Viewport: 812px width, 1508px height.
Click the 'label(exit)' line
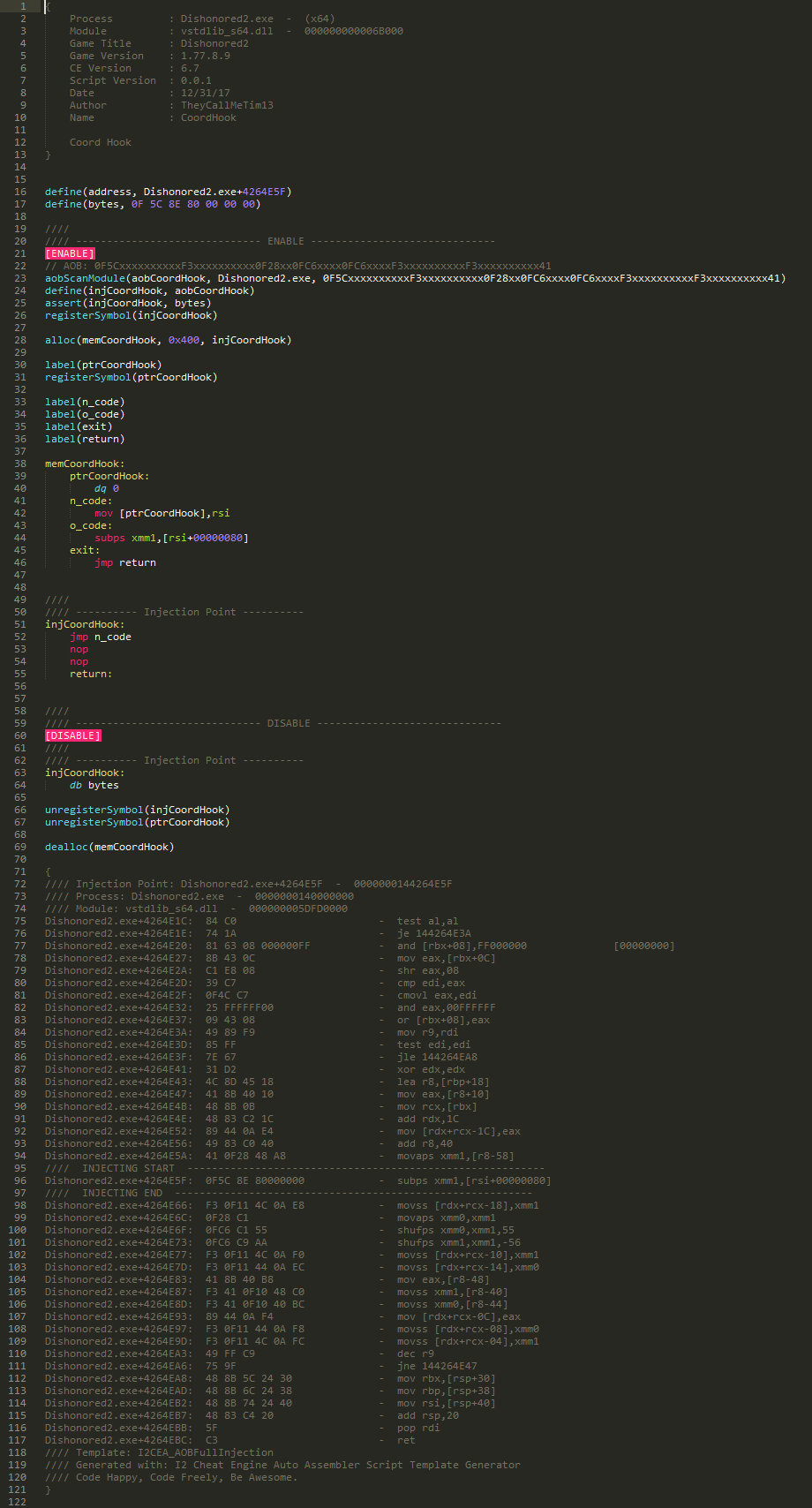[79, 426]
